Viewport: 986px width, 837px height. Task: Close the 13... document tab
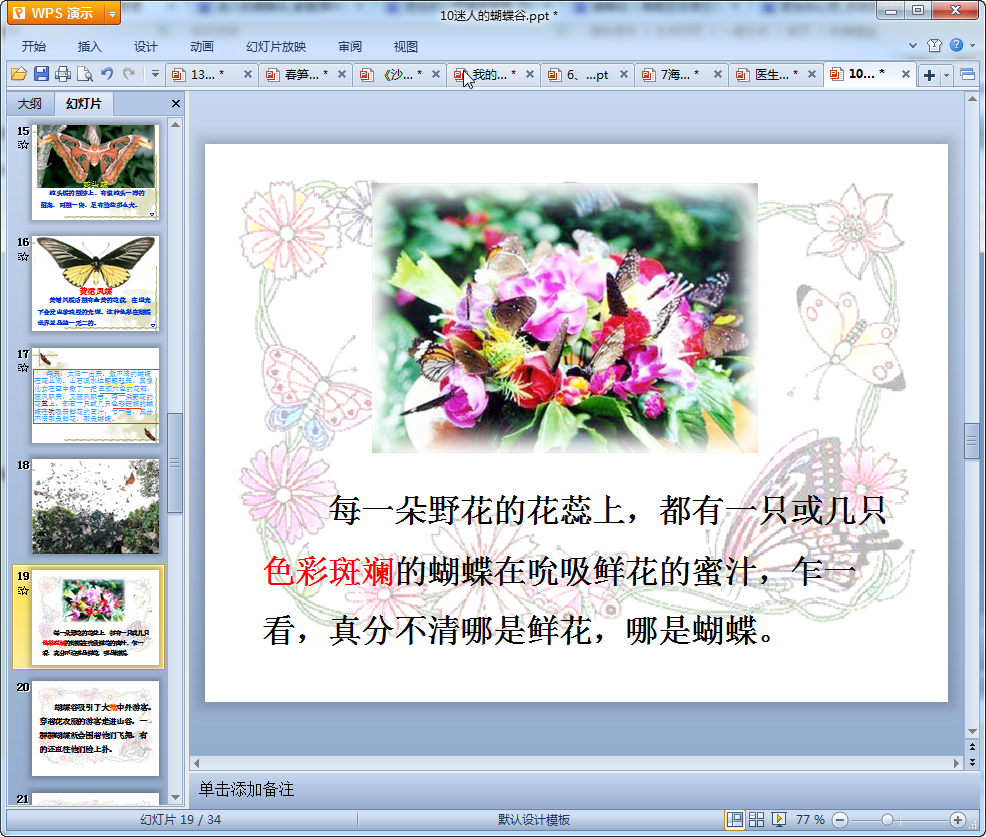[248, 74]
